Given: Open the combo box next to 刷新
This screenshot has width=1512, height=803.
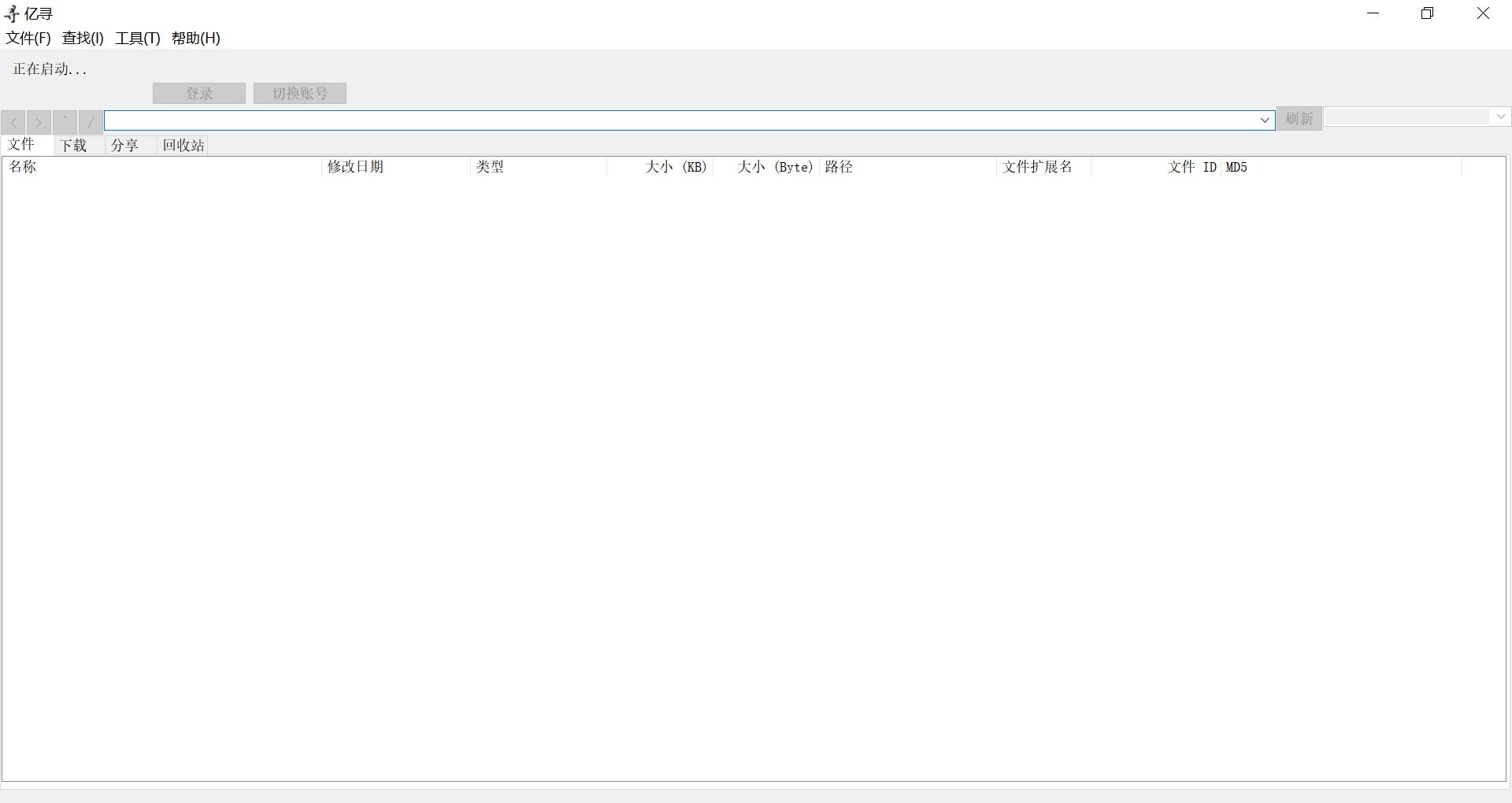Looking at the screenshot, I should [1416, 117].
